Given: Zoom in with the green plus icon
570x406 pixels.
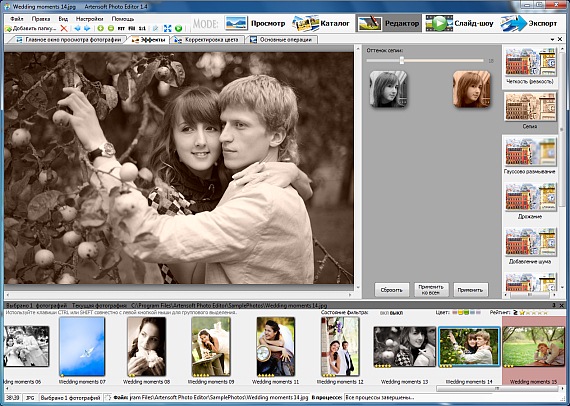Looking at the screenshot, I should coord(101,28).
